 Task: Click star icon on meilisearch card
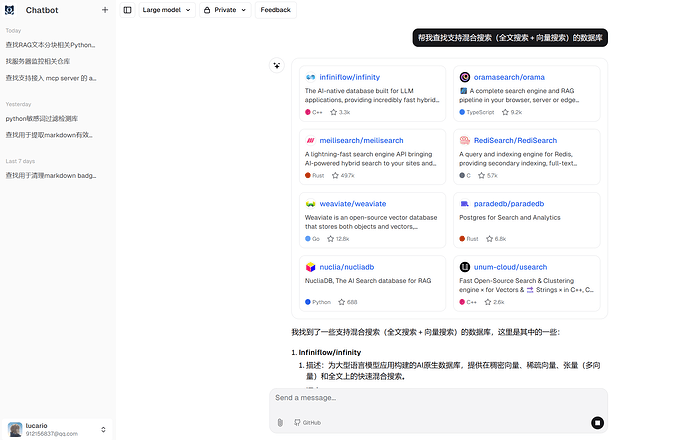335,176
